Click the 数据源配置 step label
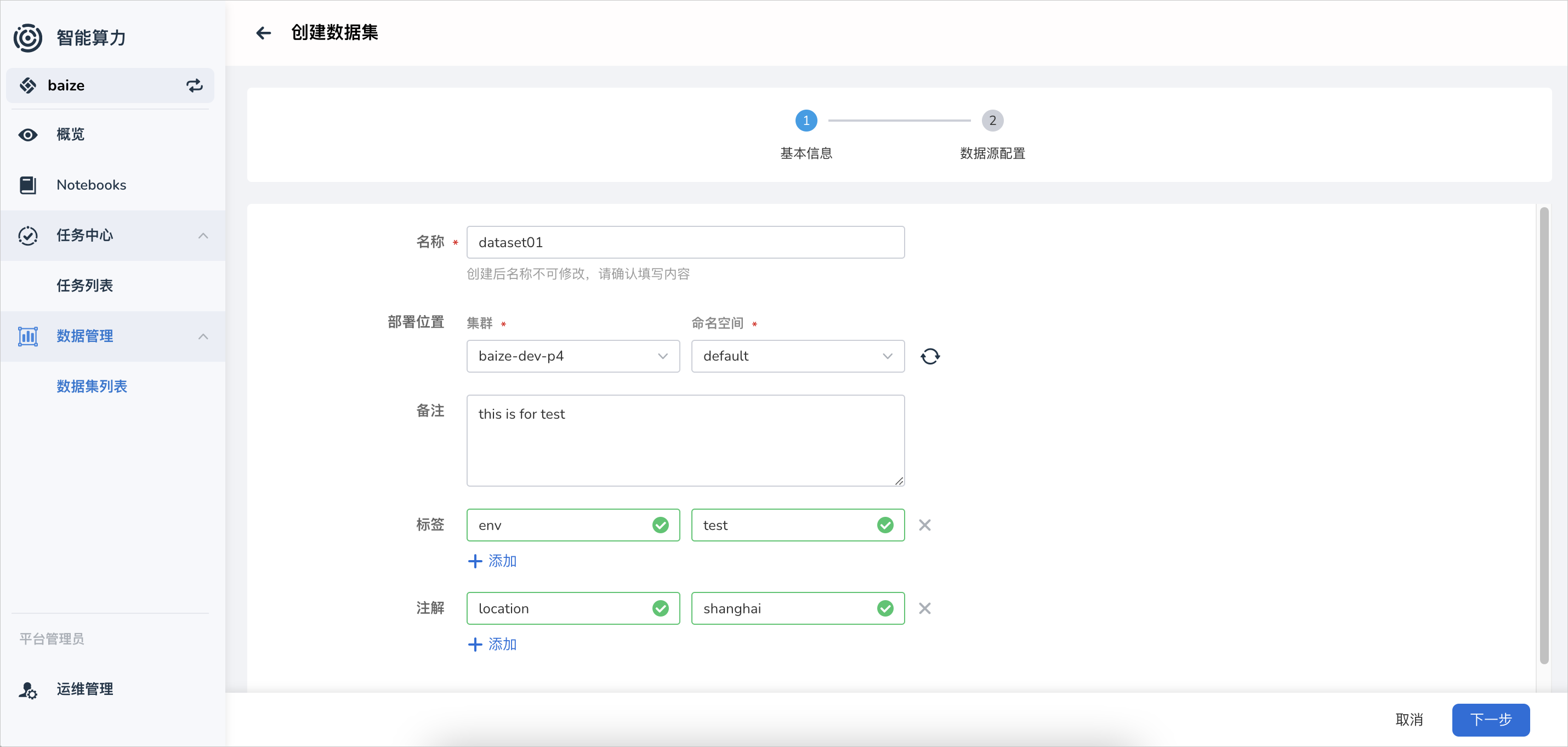 [992, 153]
